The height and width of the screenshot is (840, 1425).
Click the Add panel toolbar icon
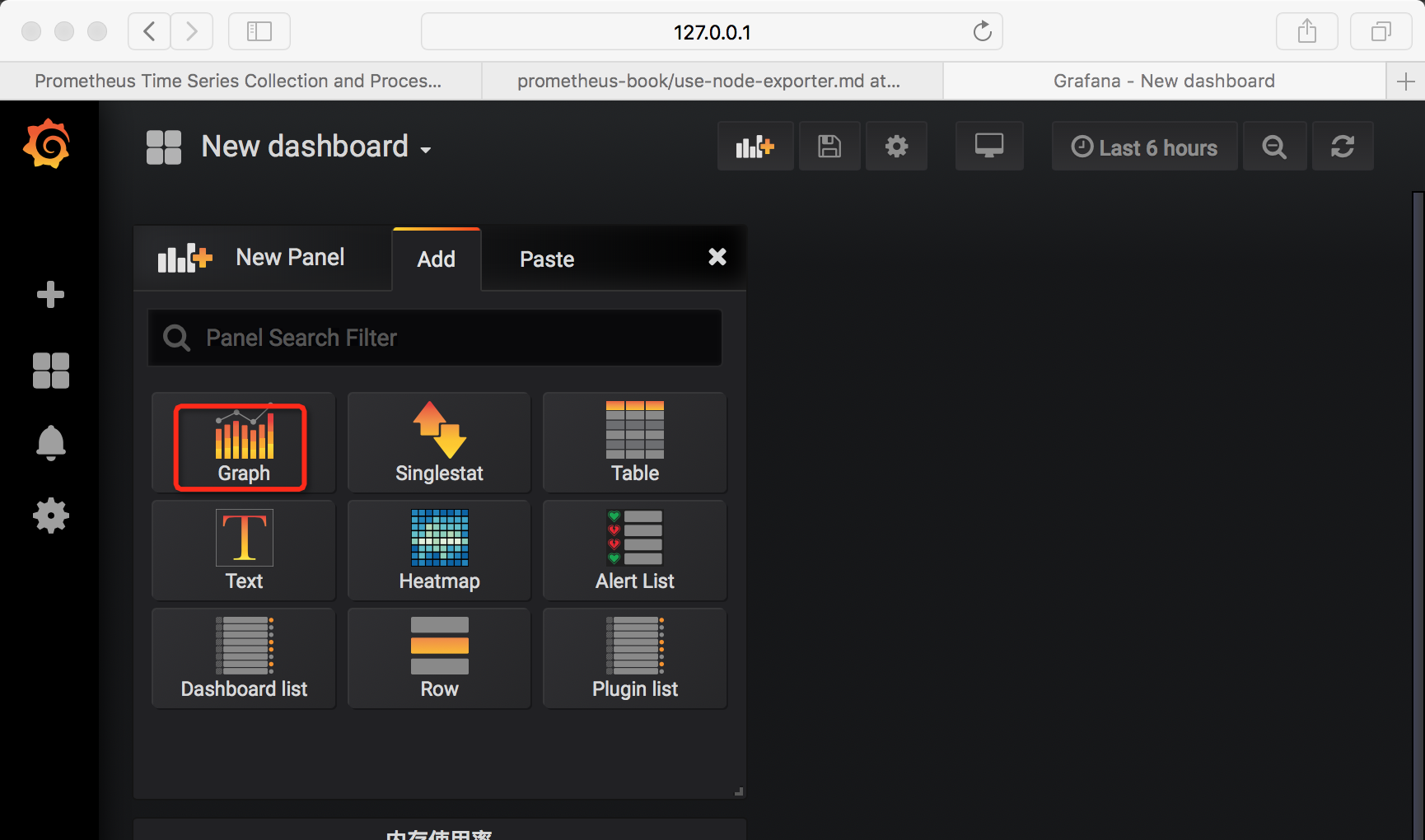pos(755,147)
